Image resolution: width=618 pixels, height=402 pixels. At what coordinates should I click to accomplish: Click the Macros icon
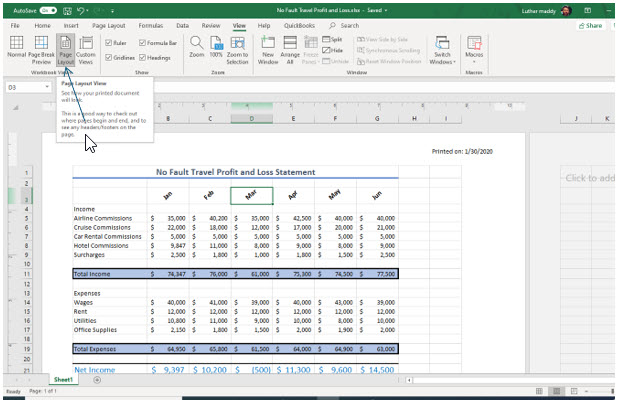(x=474, y=42)
